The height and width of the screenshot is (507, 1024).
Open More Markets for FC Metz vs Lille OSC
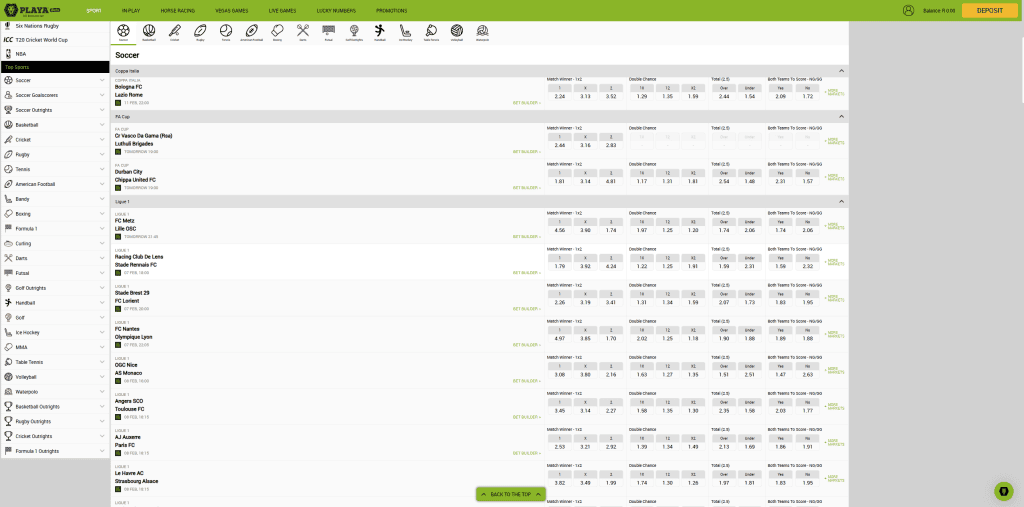[x=835, y=226]
